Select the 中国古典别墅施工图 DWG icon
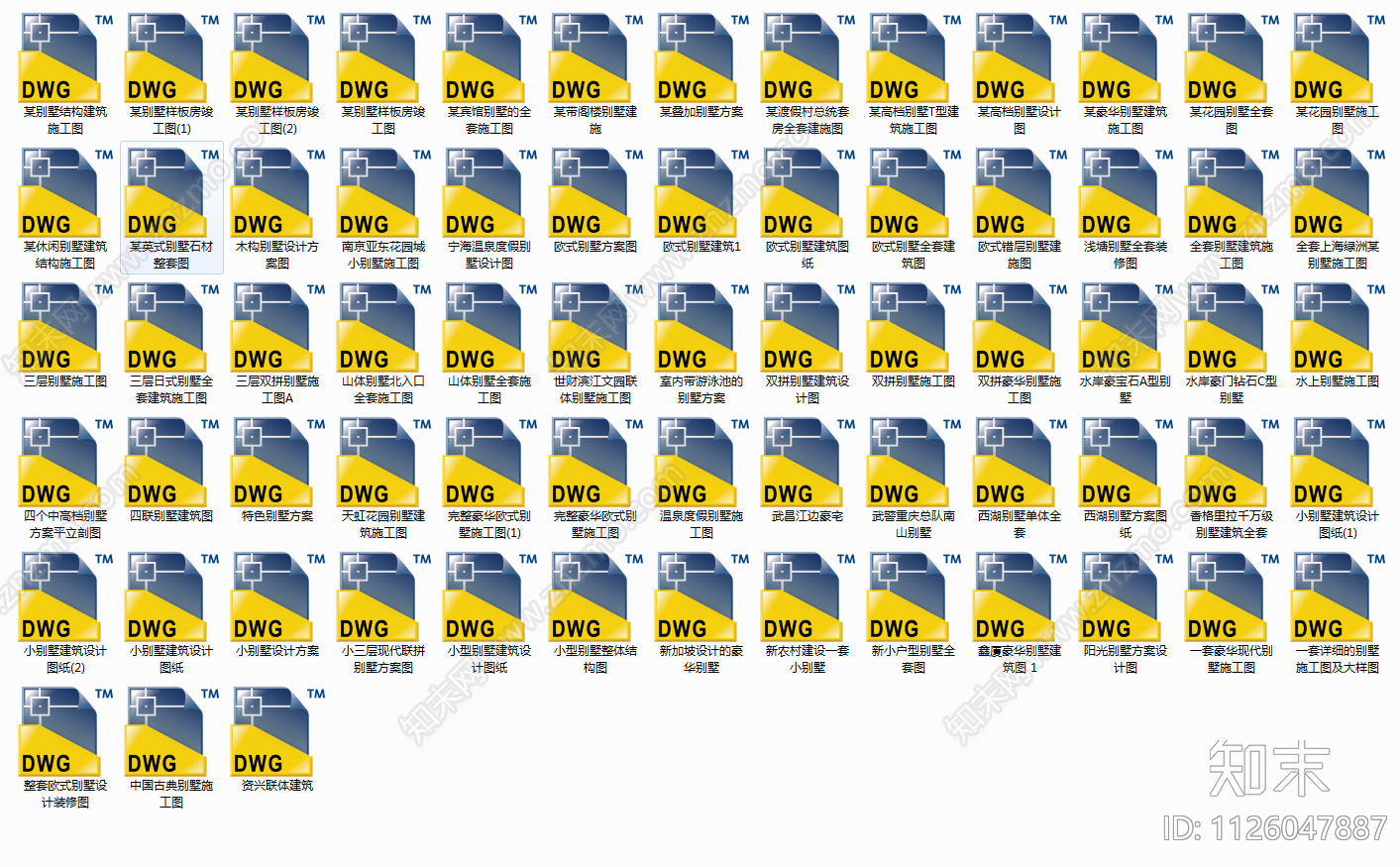Screen dimensions: 1400x867 point(165,732)
